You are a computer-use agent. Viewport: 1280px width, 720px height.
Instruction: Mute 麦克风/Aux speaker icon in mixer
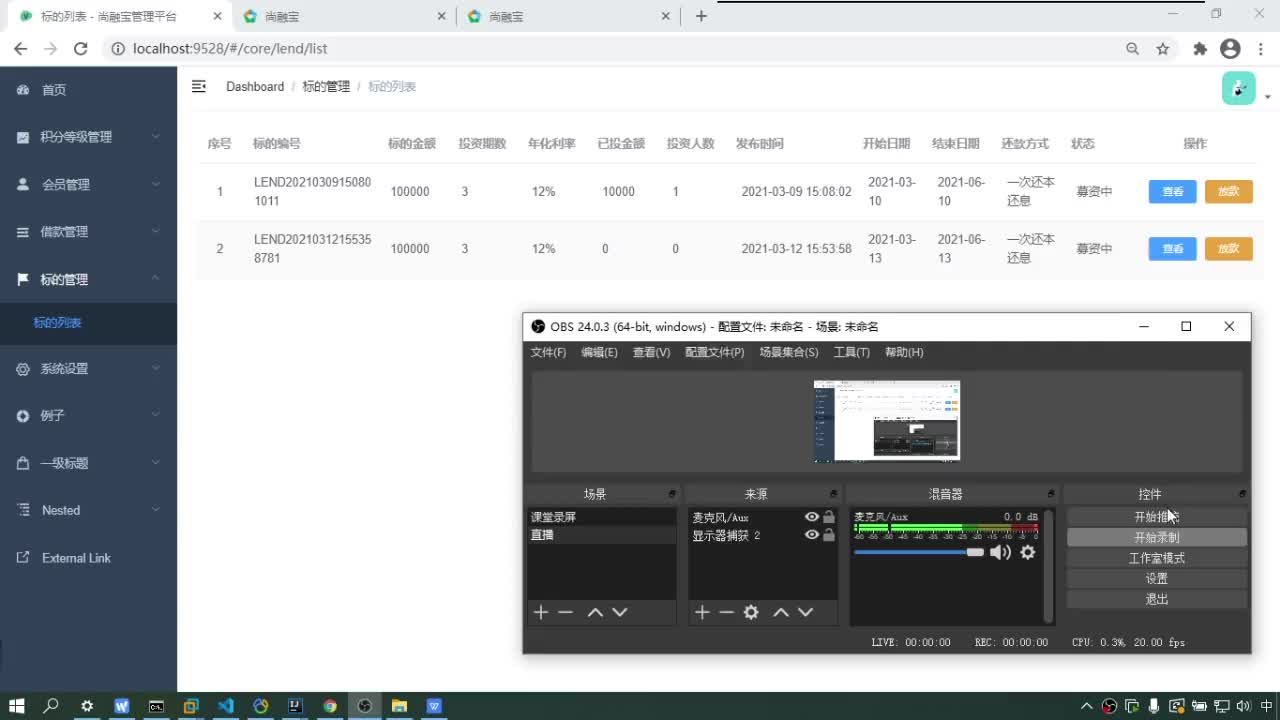(1000, 552)
